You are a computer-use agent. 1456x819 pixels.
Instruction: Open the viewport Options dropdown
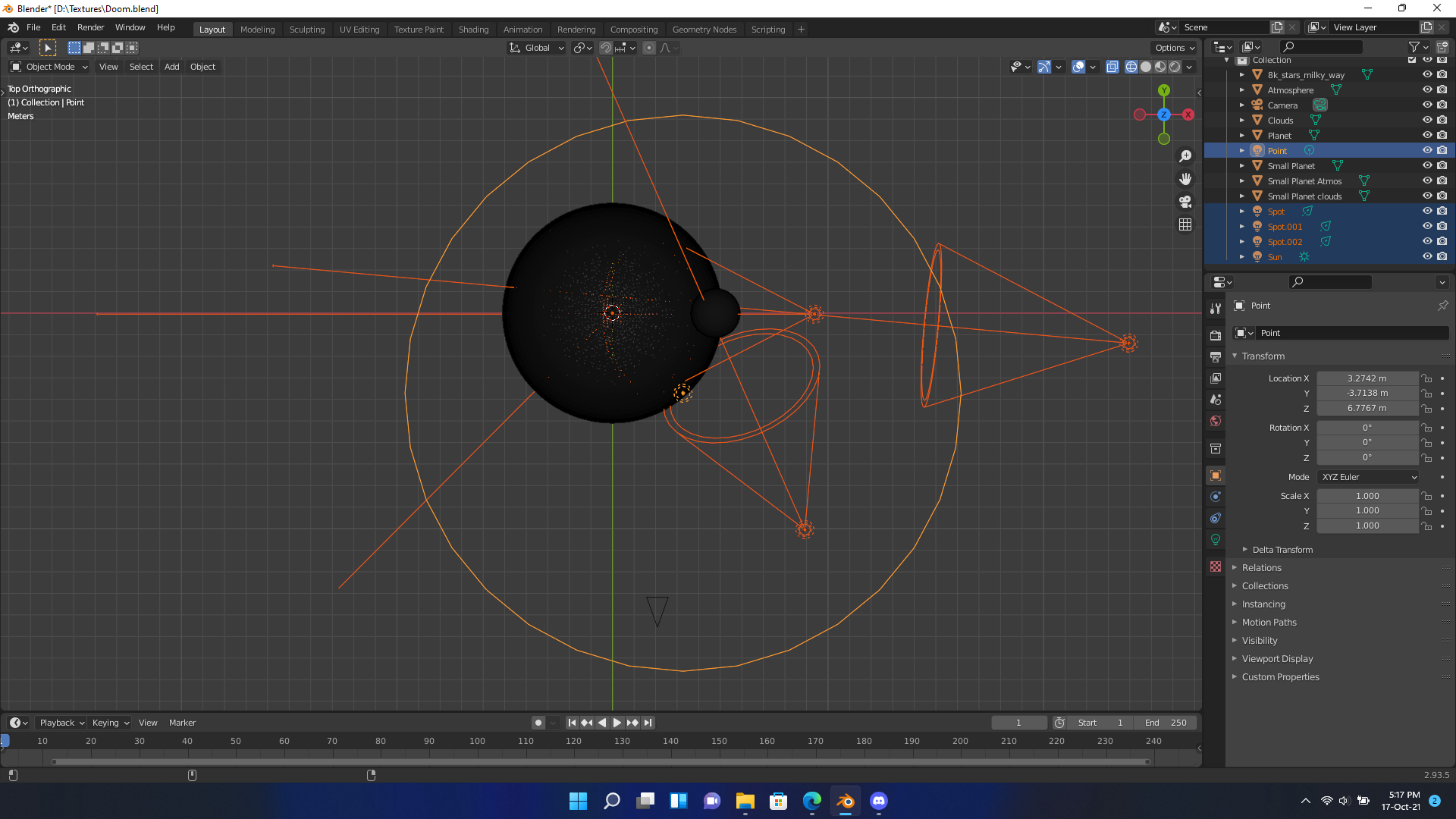(x=1175, y=48)
